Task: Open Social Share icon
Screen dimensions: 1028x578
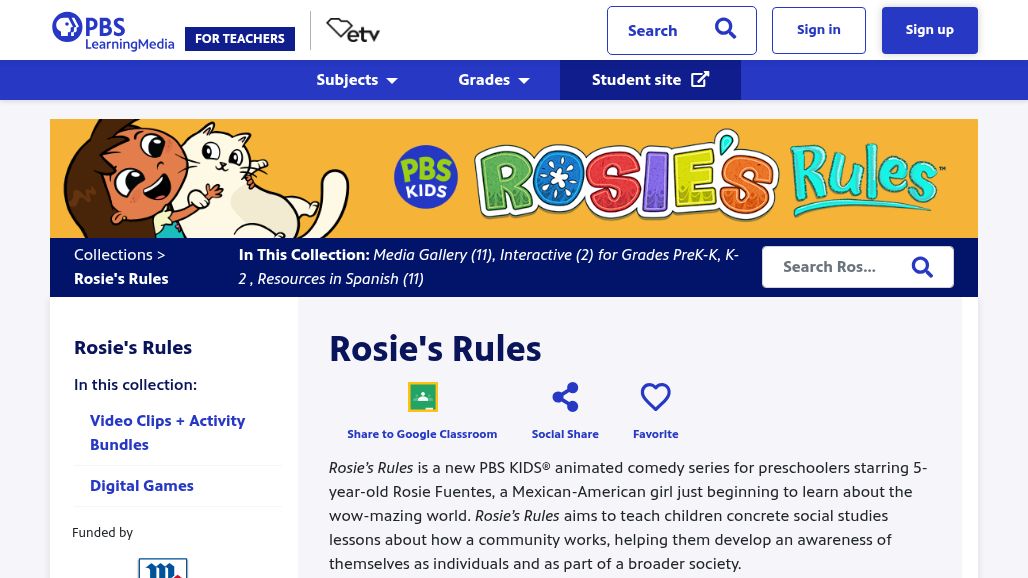Action: point(565,397)
